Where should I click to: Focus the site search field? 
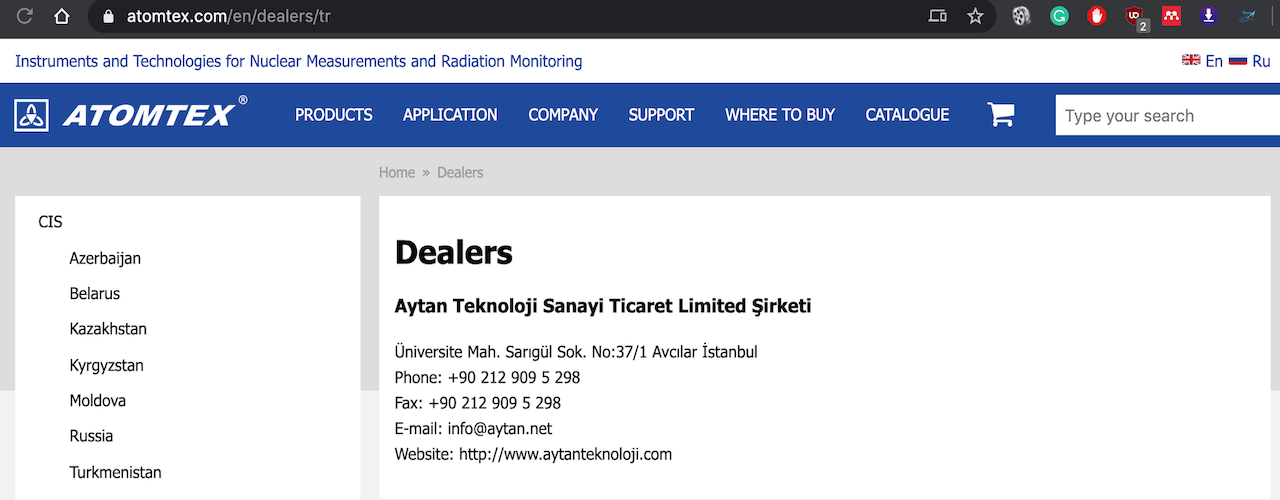1167,115
